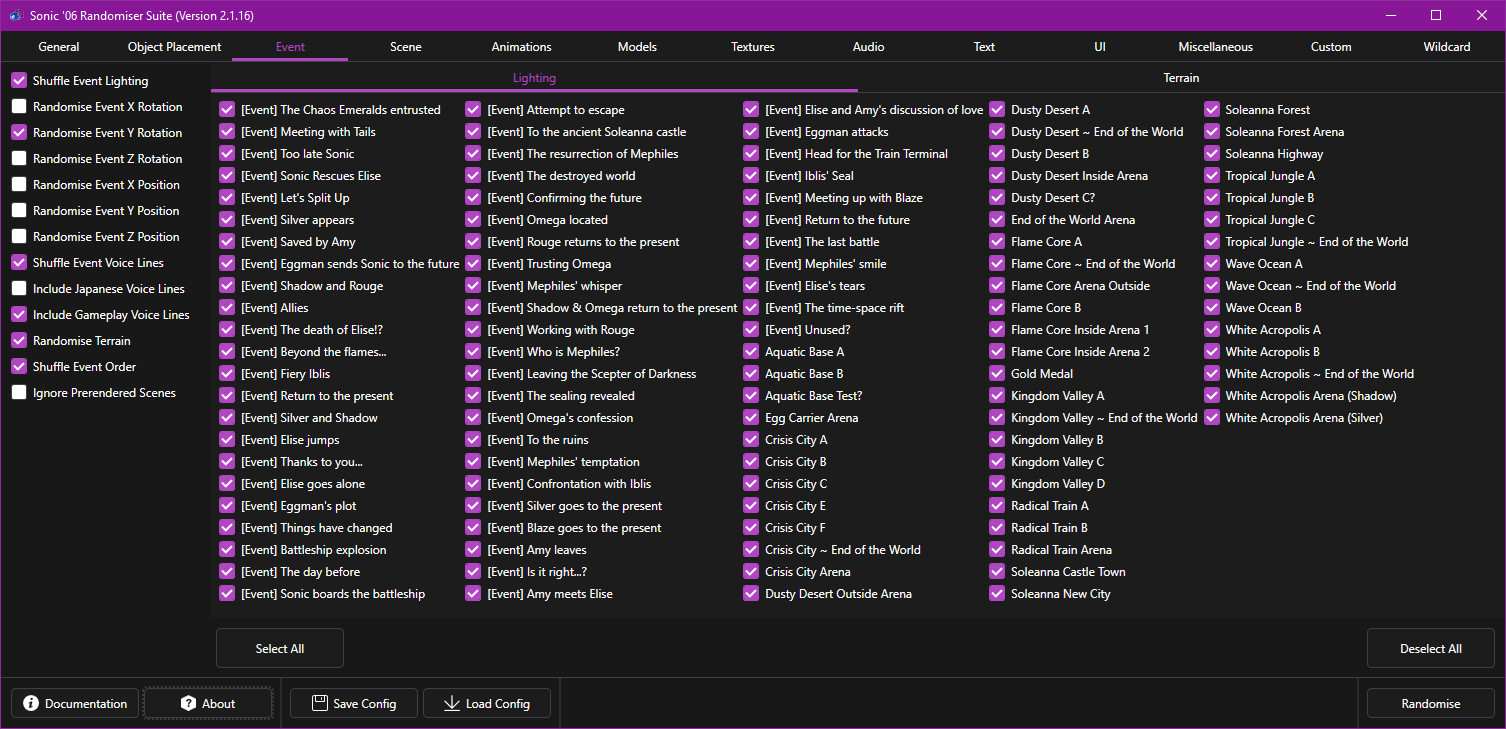Screen dimensions: 1506x729
Task: Deselect the Egg Carrier Arena checkbox
Action: 751,418
